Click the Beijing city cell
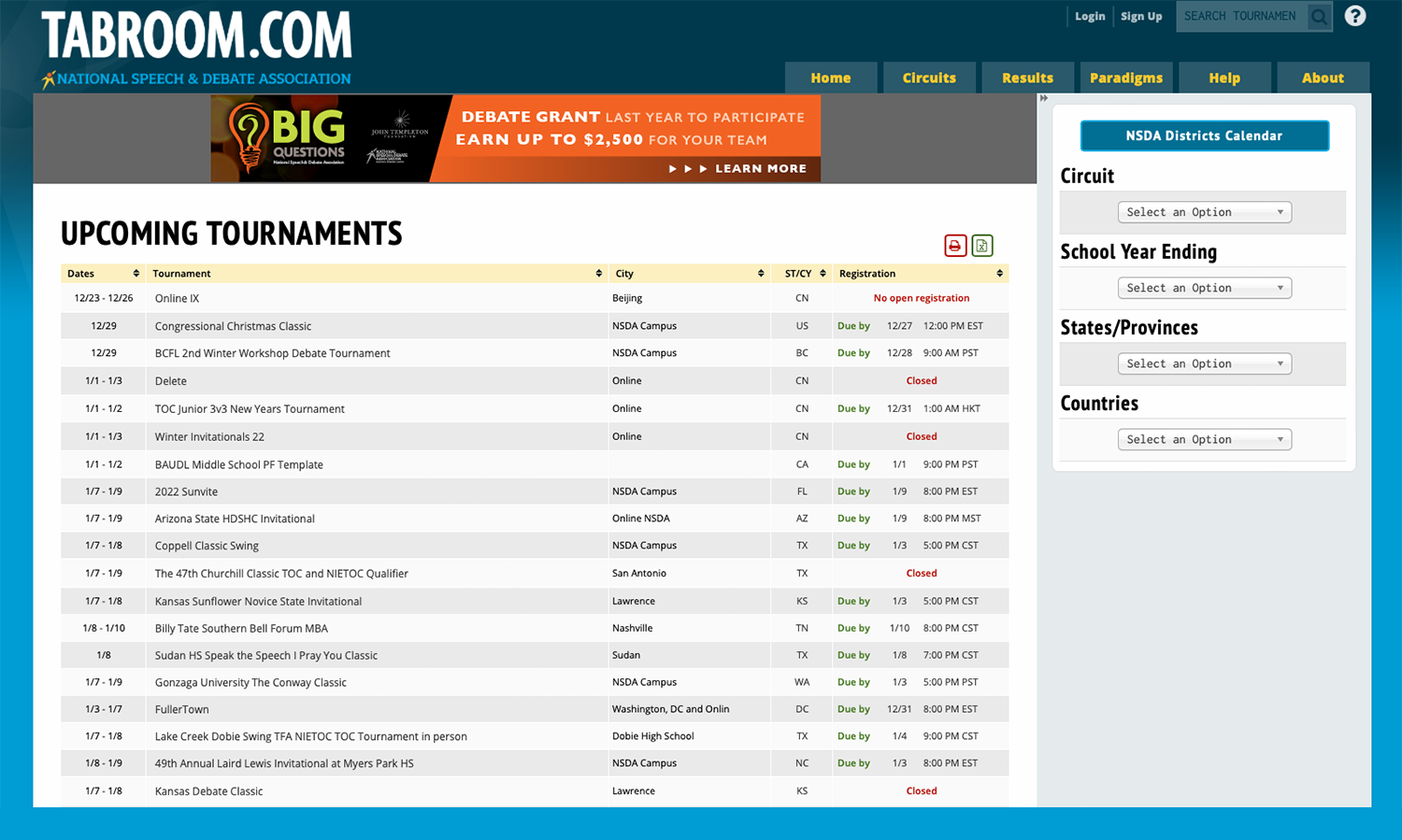Screen dimensions: 1402x840 pos(627,298)
